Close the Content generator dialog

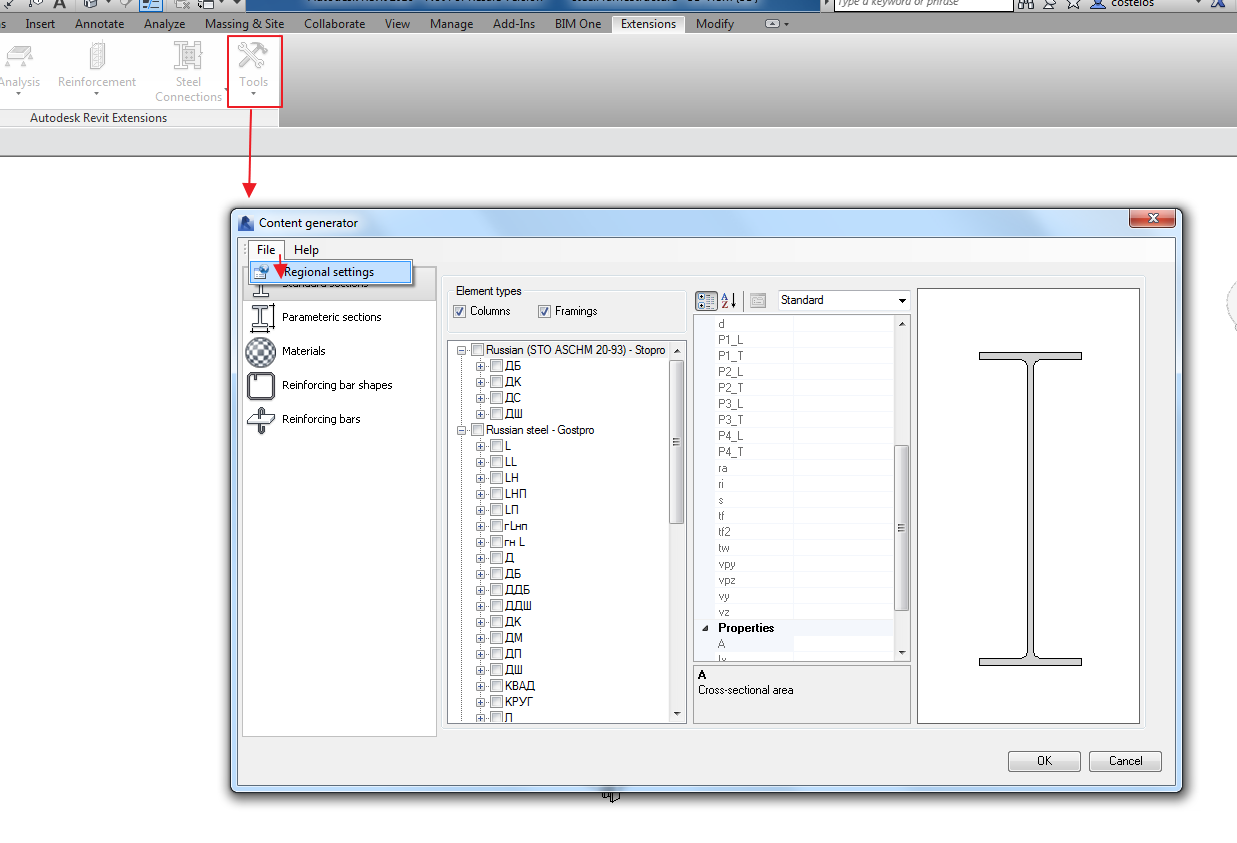(1151, 218)
